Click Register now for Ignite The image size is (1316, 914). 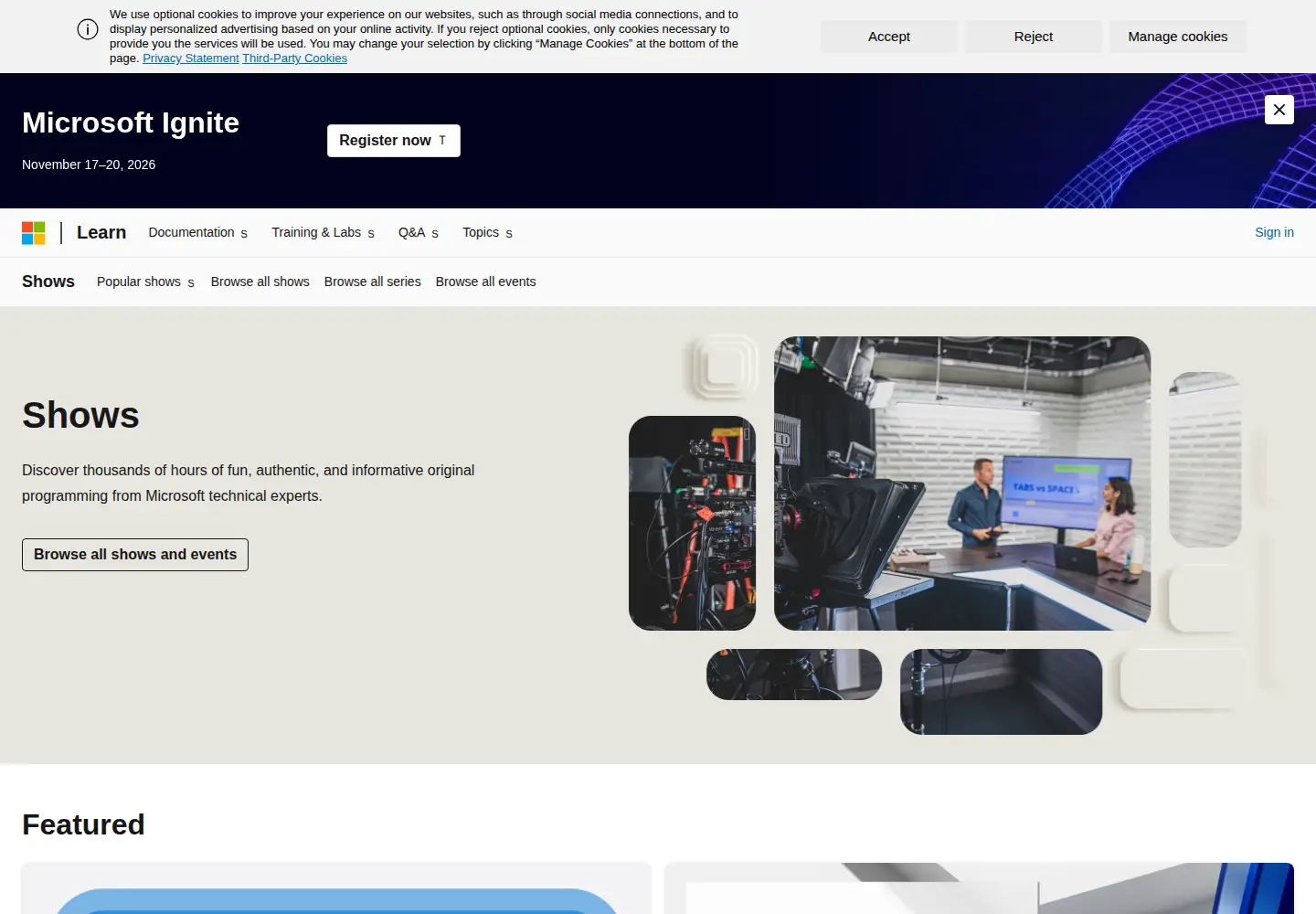394,141
